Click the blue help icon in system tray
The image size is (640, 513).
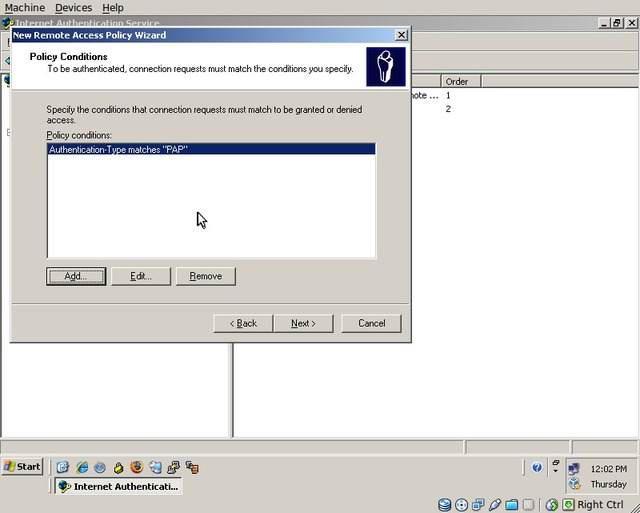coord(537,467)
